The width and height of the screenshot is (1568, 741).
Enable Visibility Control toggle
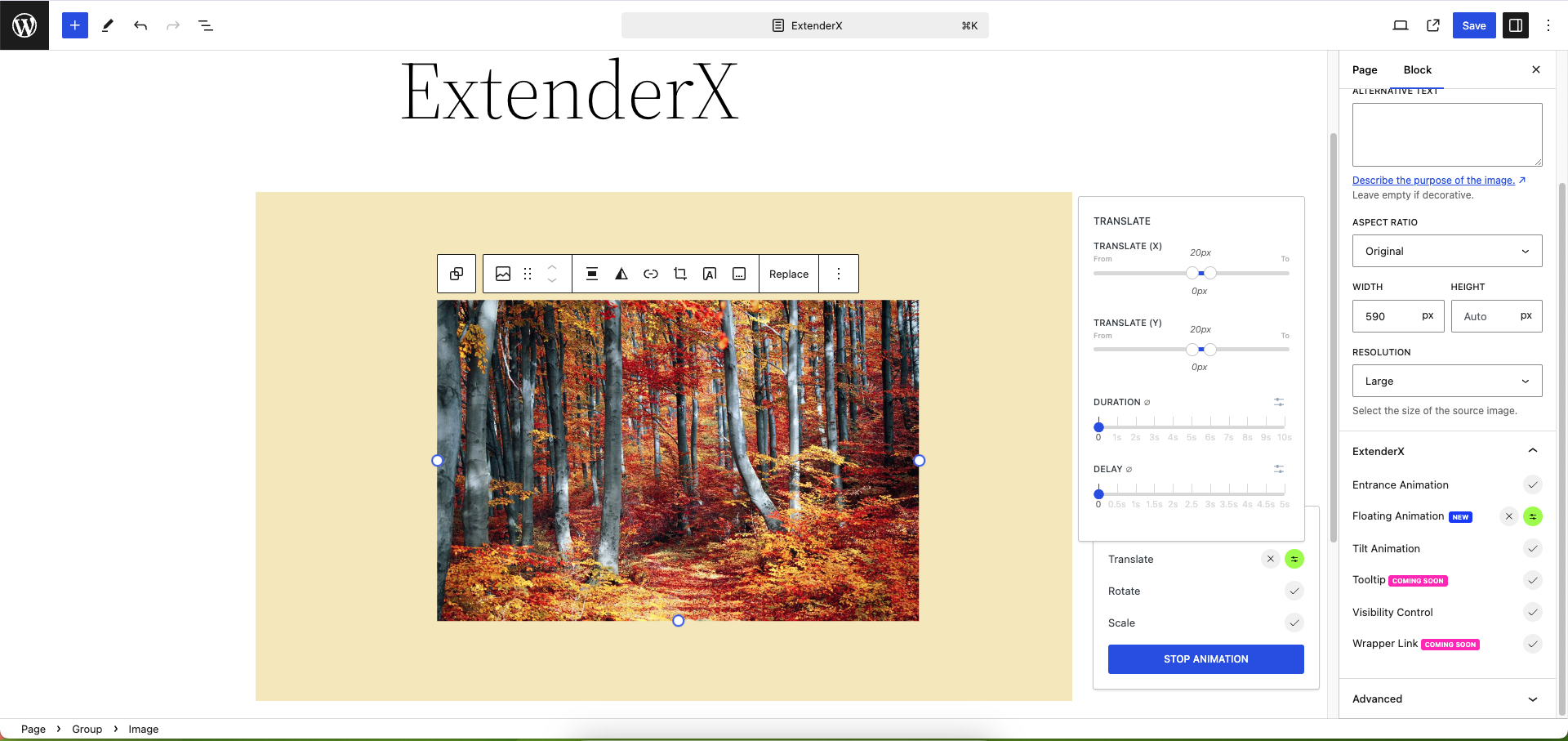tap(1533, 612)
